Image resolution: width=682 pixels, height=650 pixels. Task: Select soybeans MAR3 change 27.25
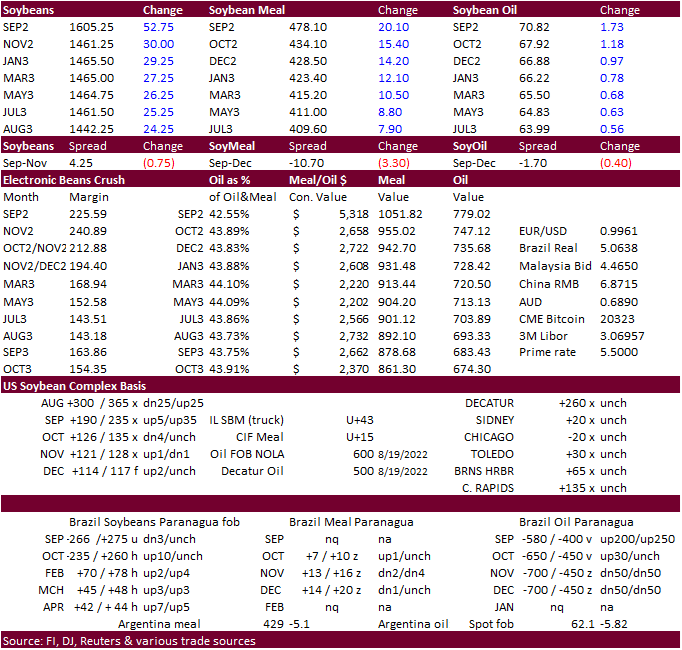(x=158, y=78)
